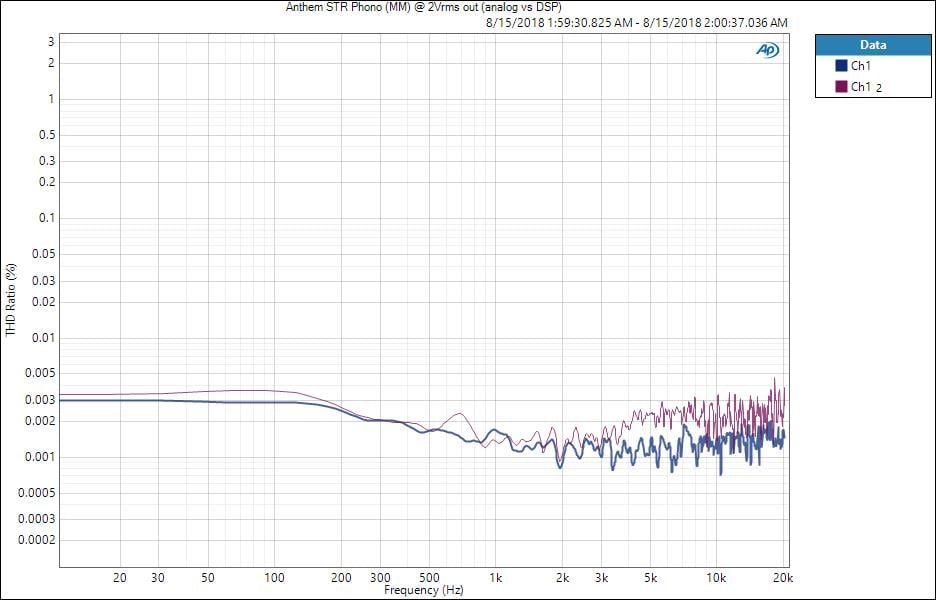Click the 0.1 tick on THD axis

(45, 218)
